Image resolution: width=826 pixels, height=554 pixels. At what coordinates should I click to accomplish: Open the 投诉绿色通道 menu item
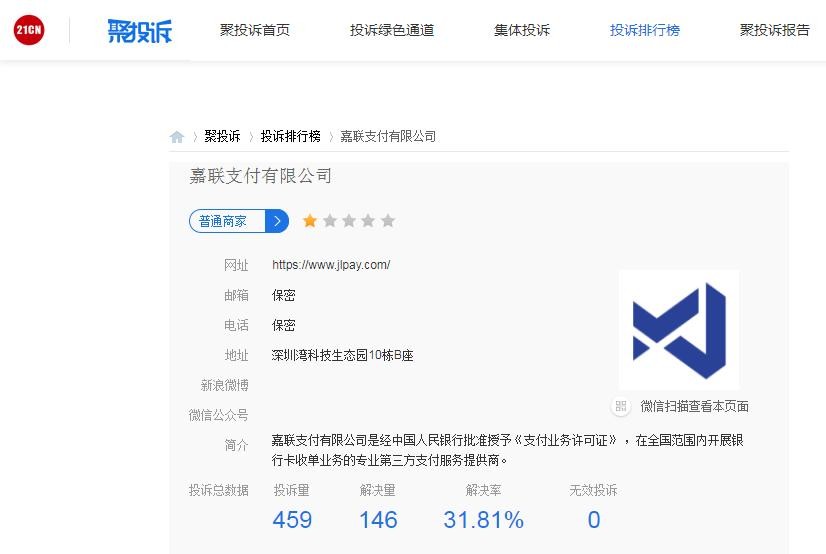(x=392, y=30)
